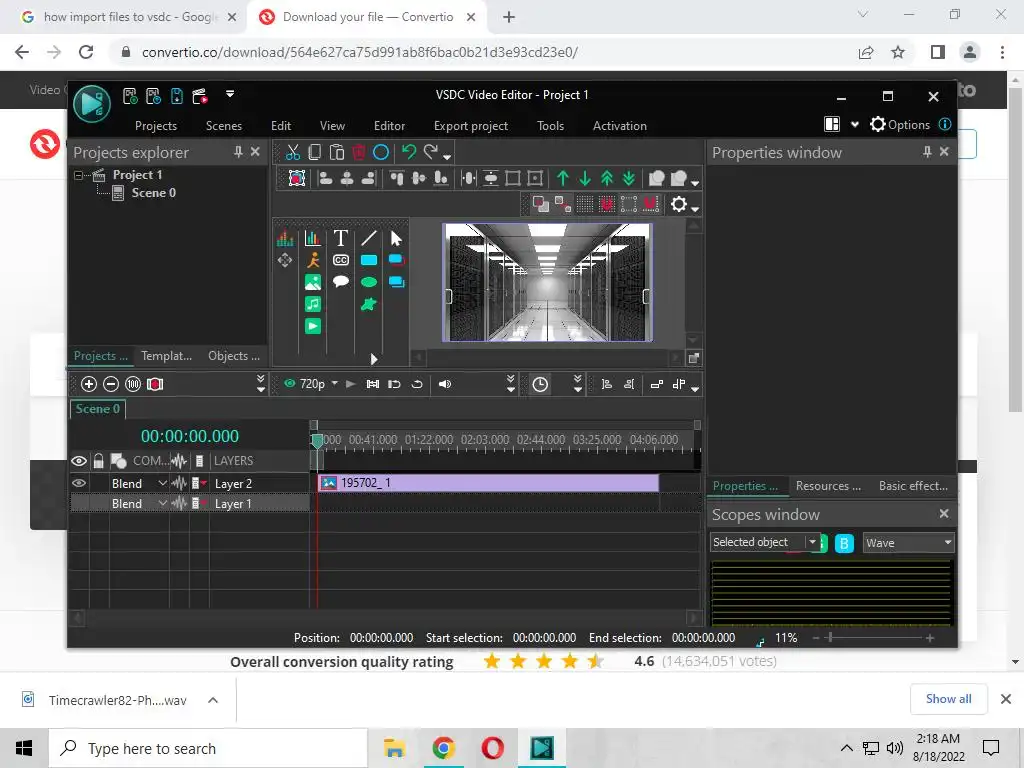Click the speech bubble tooltip tool
This screenshot has width=1024, height=768.
point(341,281)
